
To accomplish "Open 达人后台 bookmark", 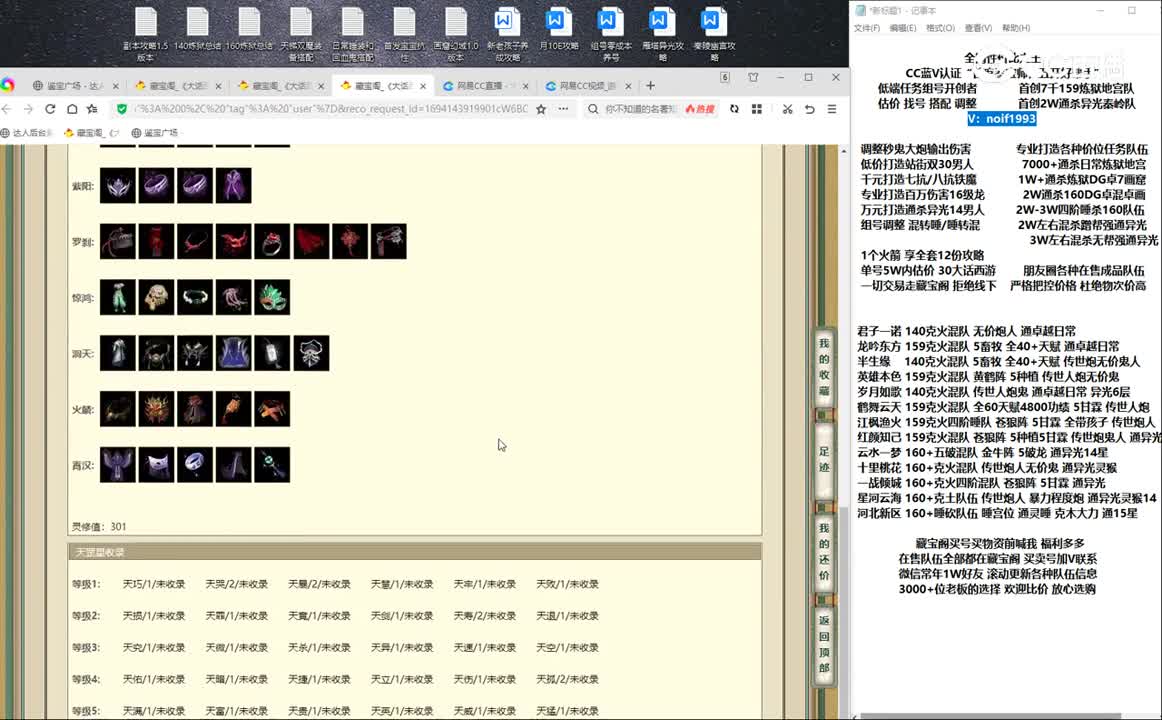I will click(27, 133).
